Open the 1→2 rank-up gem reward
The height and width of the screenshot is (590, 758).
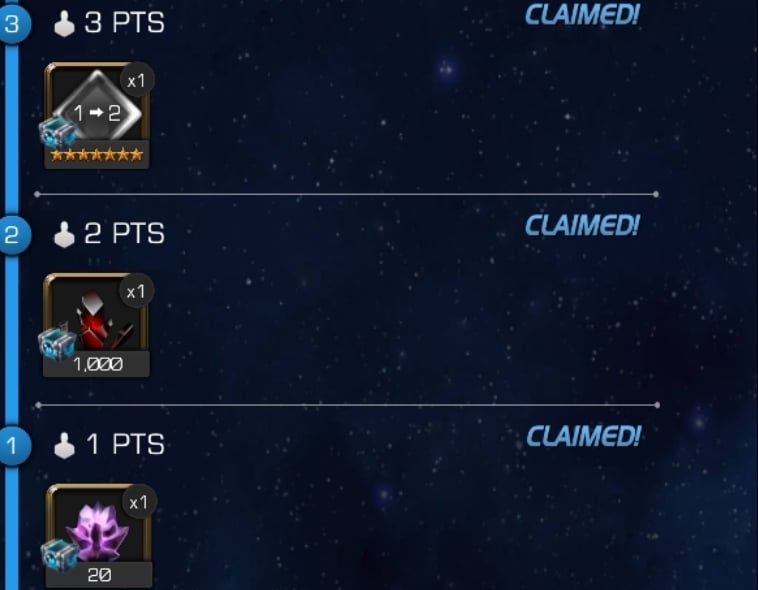tap(97, 116)
